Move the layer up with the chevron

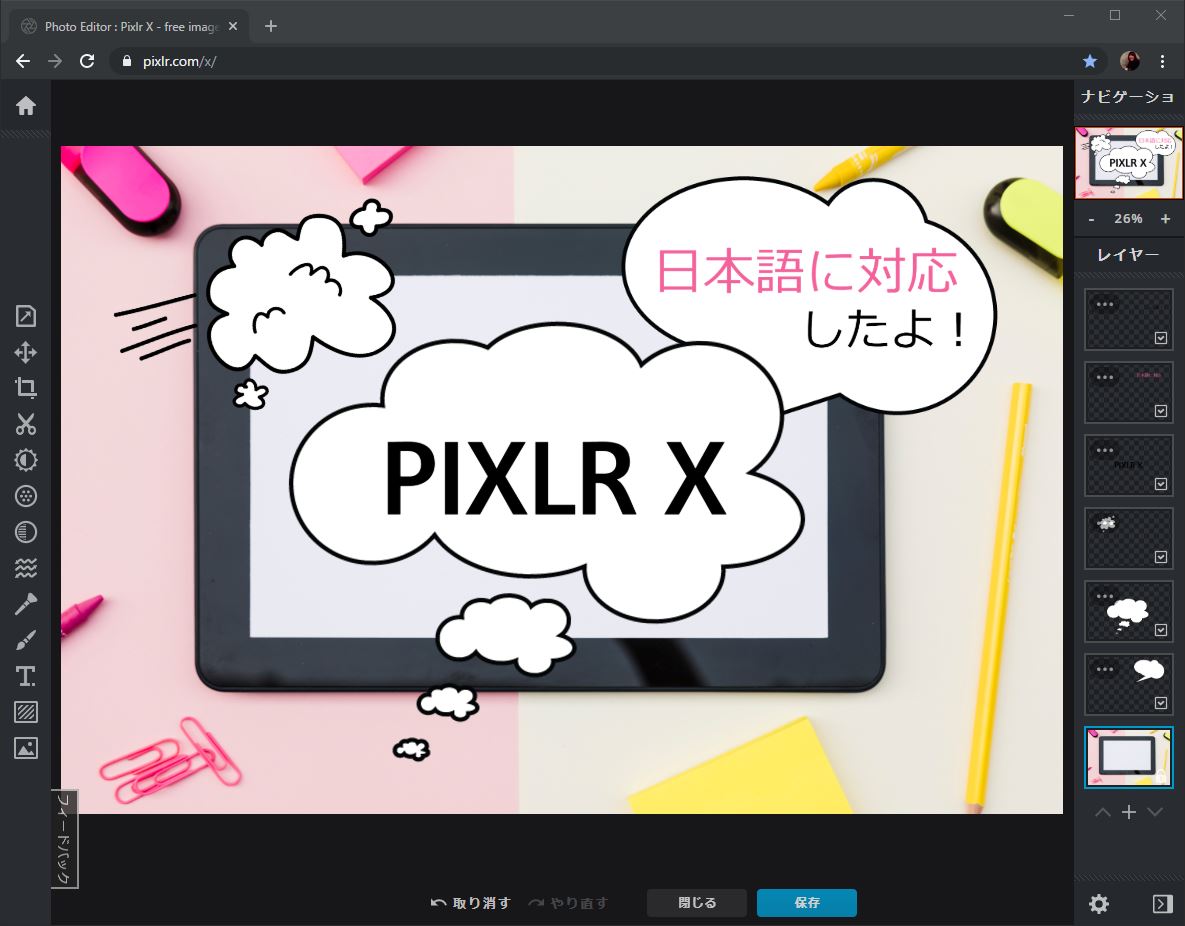point(1103,813)
